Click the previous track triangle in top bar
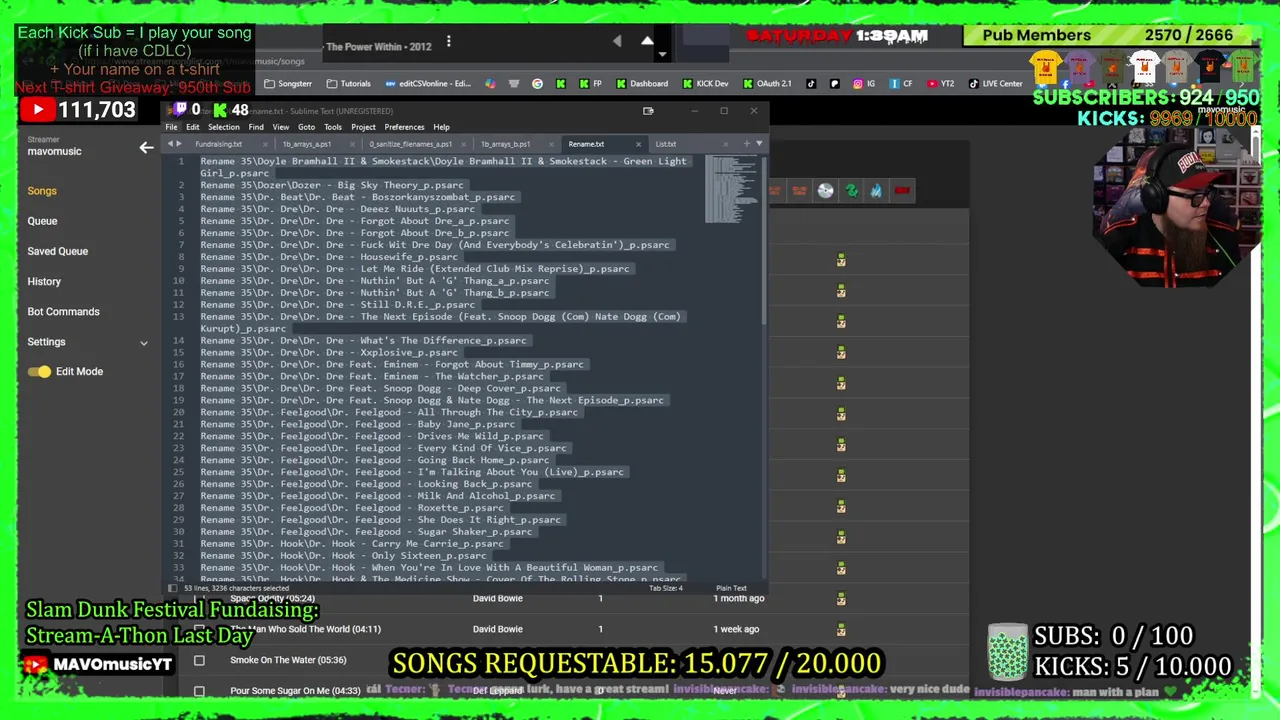This screenshot has height=720, width=1280. coord(617,41)
